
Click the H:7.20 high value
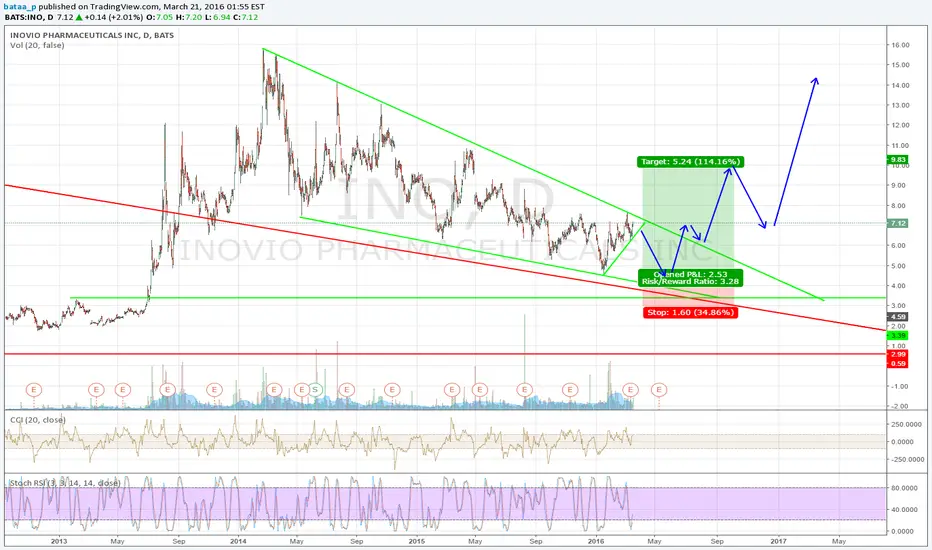189,17
